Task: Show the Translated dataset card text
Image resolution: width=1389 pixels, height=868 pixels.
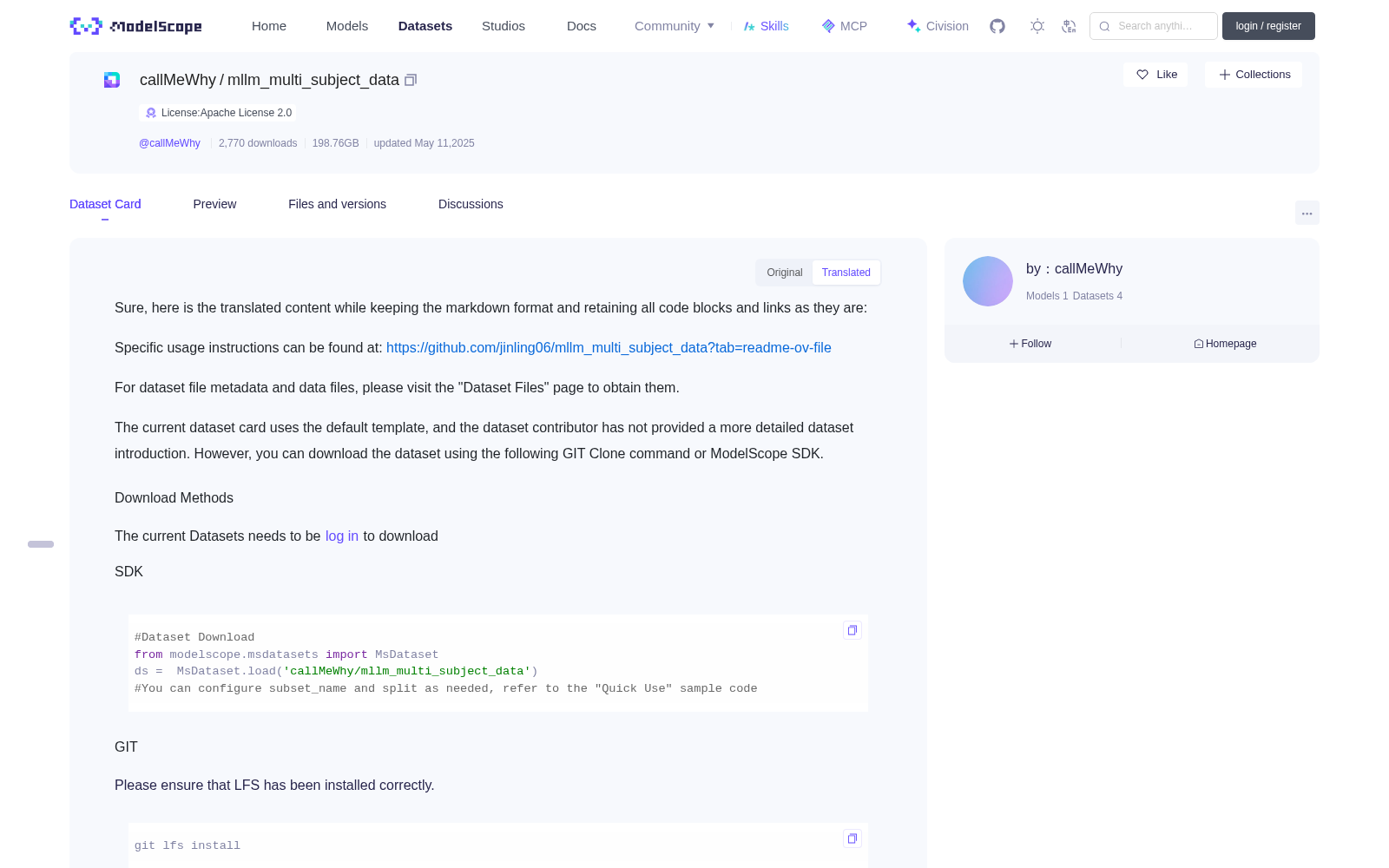Action: point(846,273)
